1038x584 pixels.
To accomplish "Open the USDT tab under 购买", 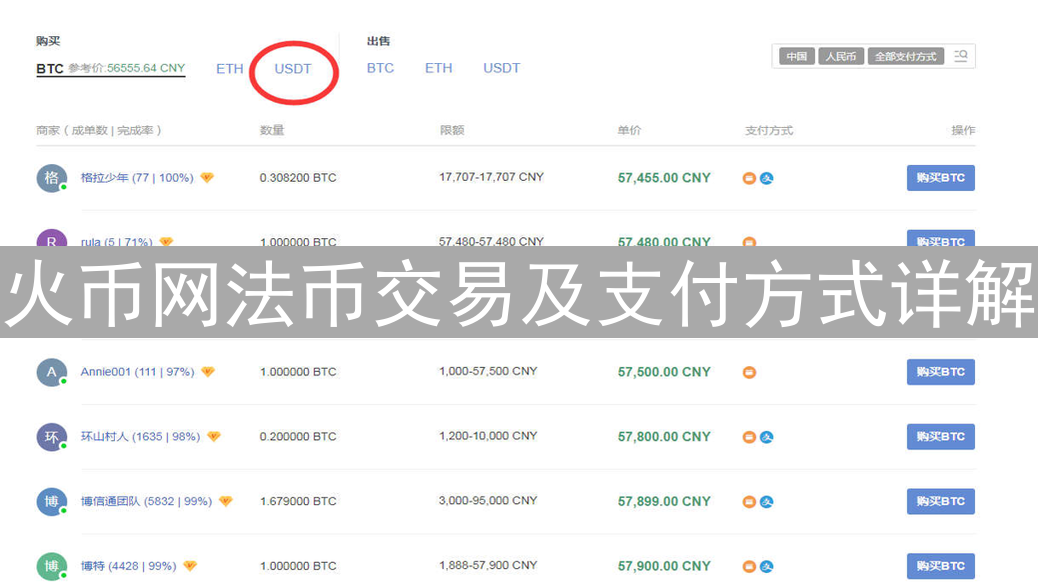I will click(x=293, y=68).
